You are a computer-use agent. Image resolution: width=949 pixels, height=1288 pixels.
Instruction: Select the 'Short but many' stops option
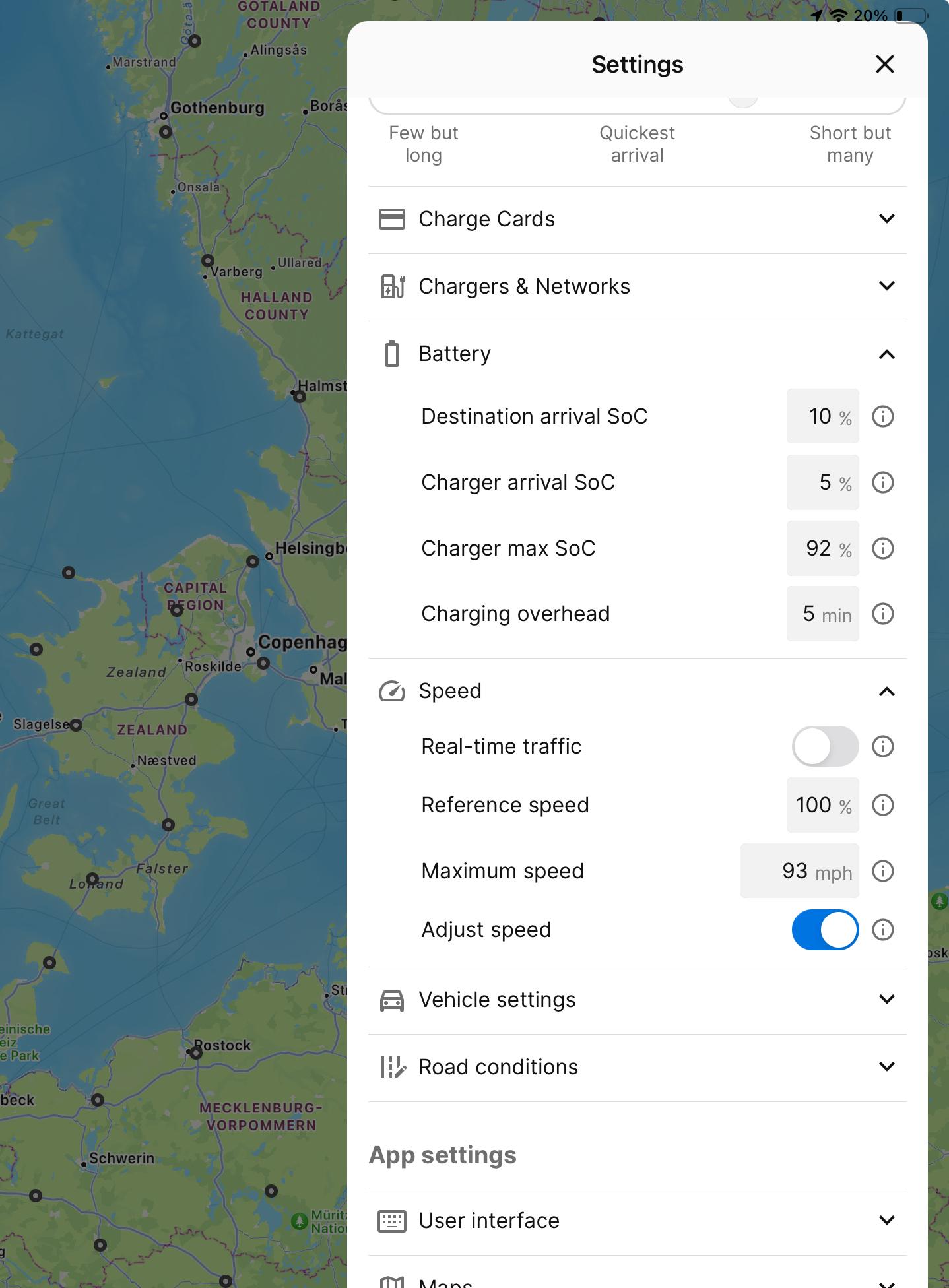tap(850, 144)
